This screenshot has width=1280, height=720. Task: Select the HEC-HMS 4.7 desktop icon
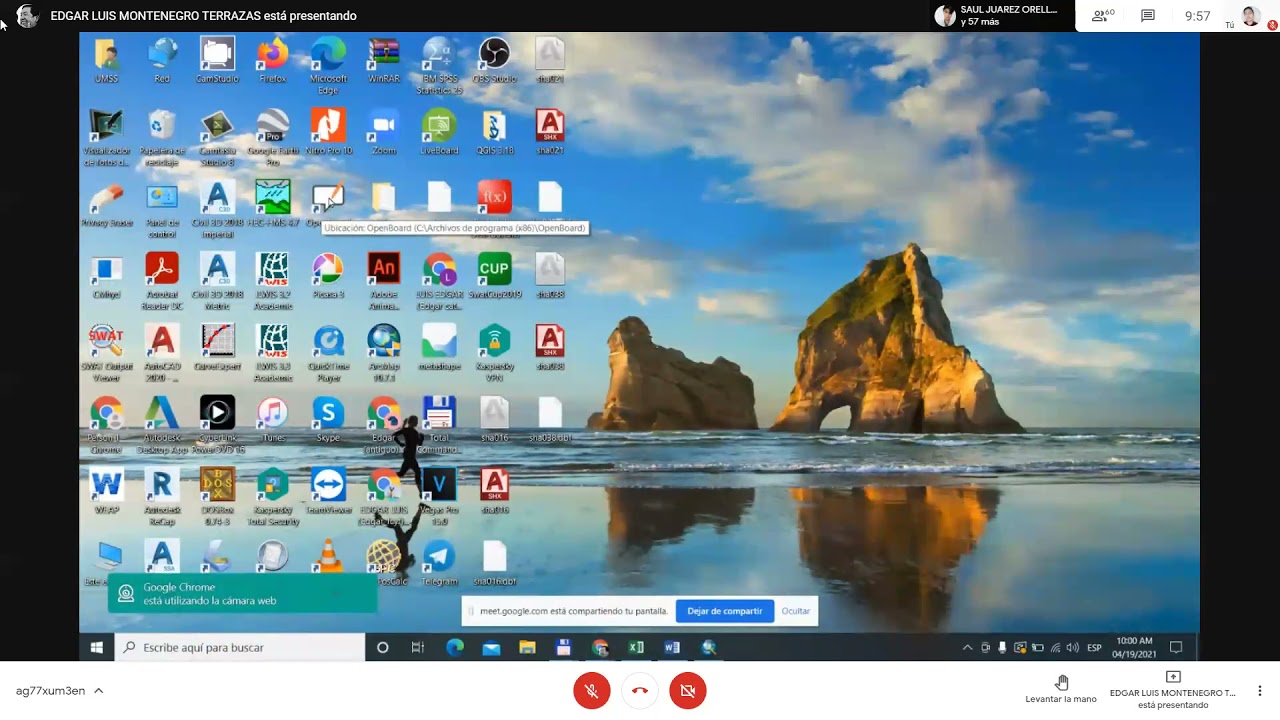point(272,203)
